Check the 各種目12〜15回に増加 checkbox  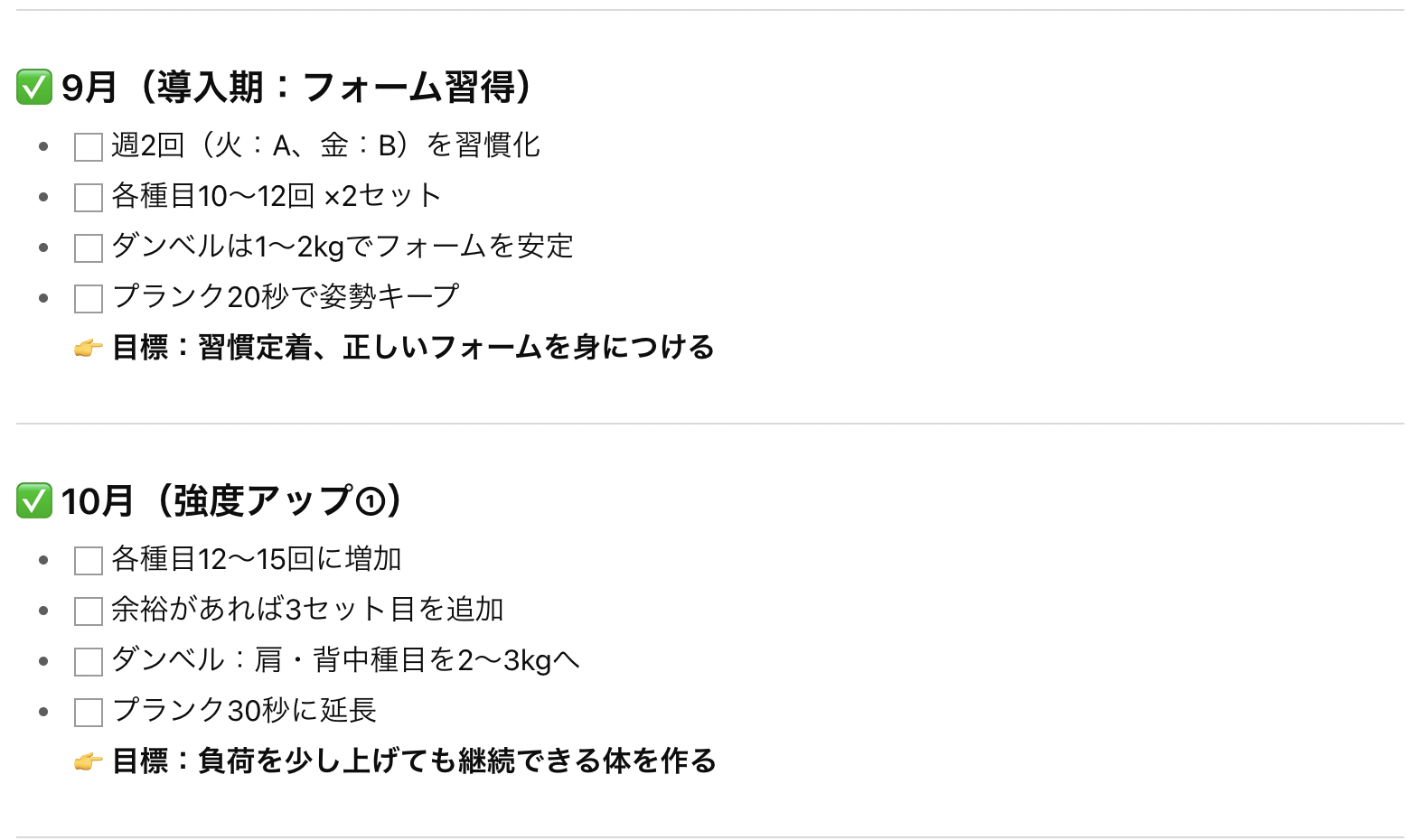pyautogui.click(x=88, y=561)
